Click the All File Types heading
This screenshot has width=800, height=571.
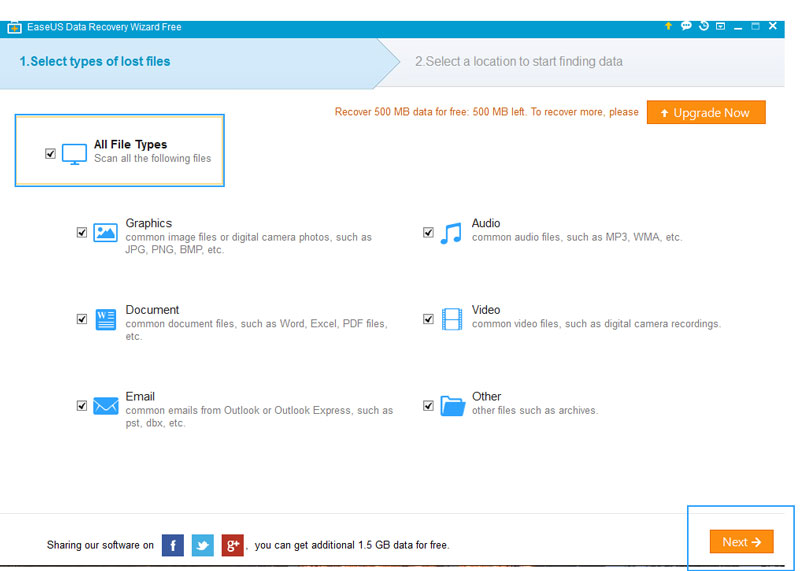tap(131, 145)
